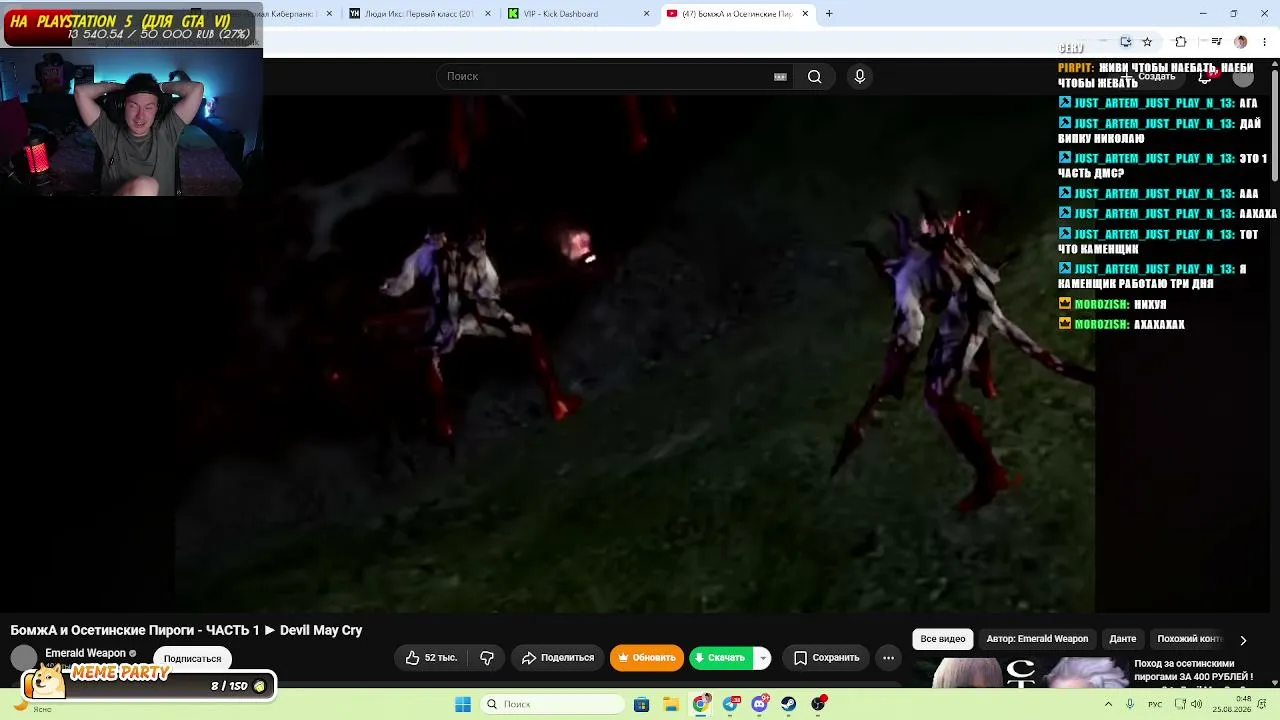
Task: Click the orange Обновить button
Action: pos(646,658)
